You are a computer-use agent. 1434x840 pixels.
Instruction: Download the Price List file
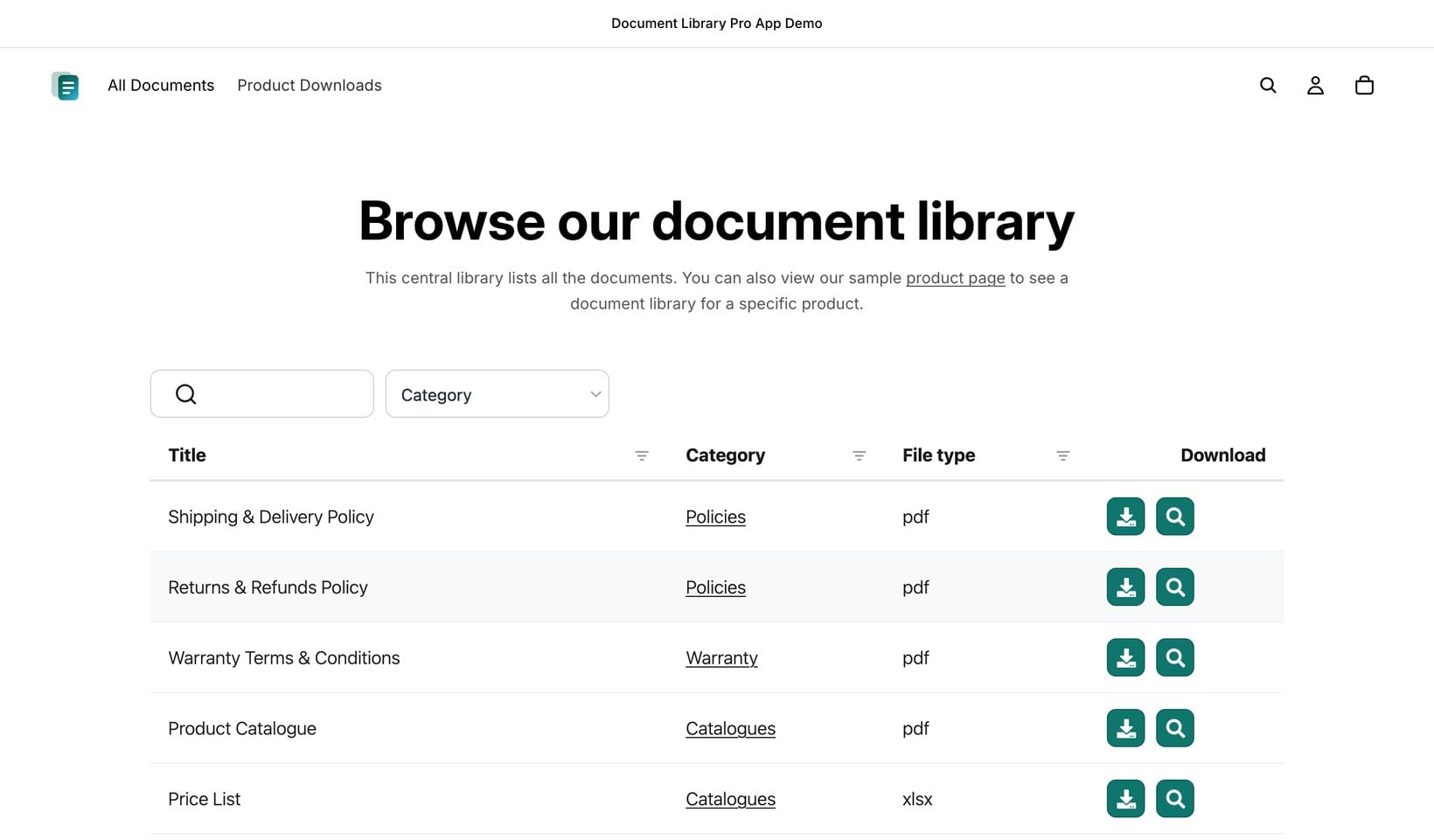pyautogui.click(x=1125, y=799)
